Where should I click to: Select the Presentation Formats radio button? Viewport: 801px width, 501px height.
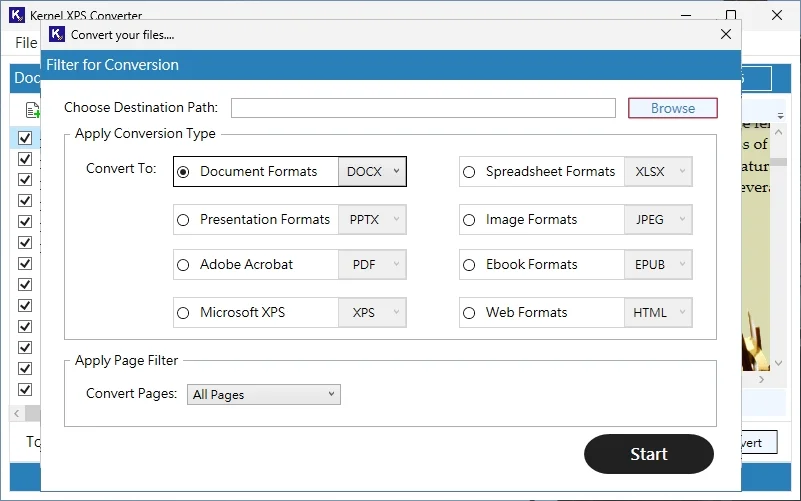point(183,220)
